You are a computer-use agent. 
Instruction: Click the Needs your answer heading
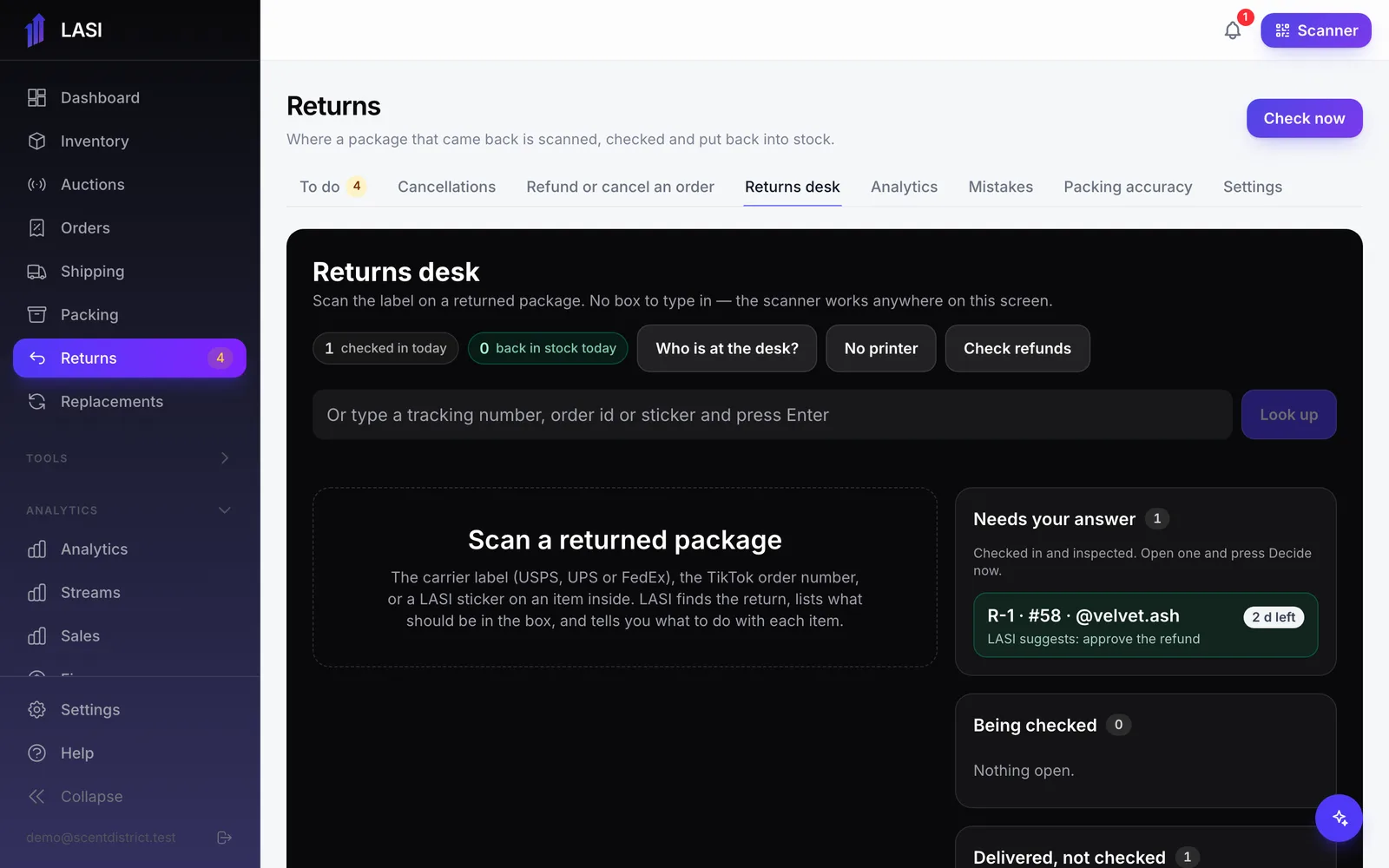click(x=1054, y=519)
